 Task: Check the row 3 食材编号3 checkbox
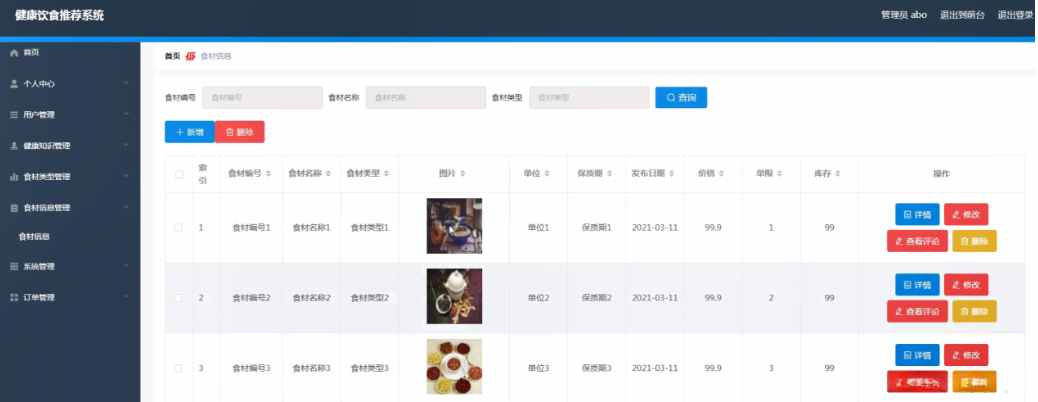click(x=178, y=368)
